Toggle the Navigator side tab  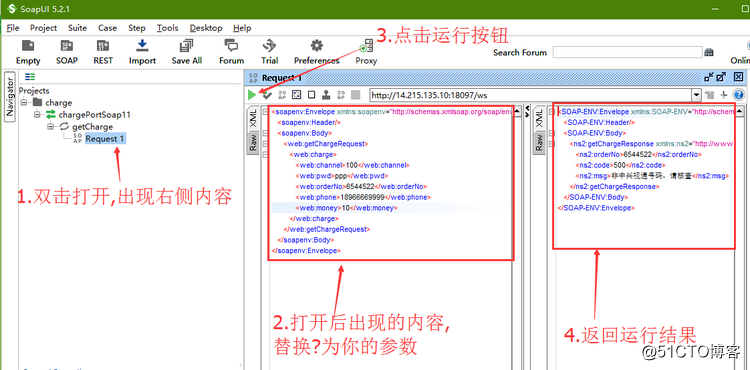pos(10,98)
